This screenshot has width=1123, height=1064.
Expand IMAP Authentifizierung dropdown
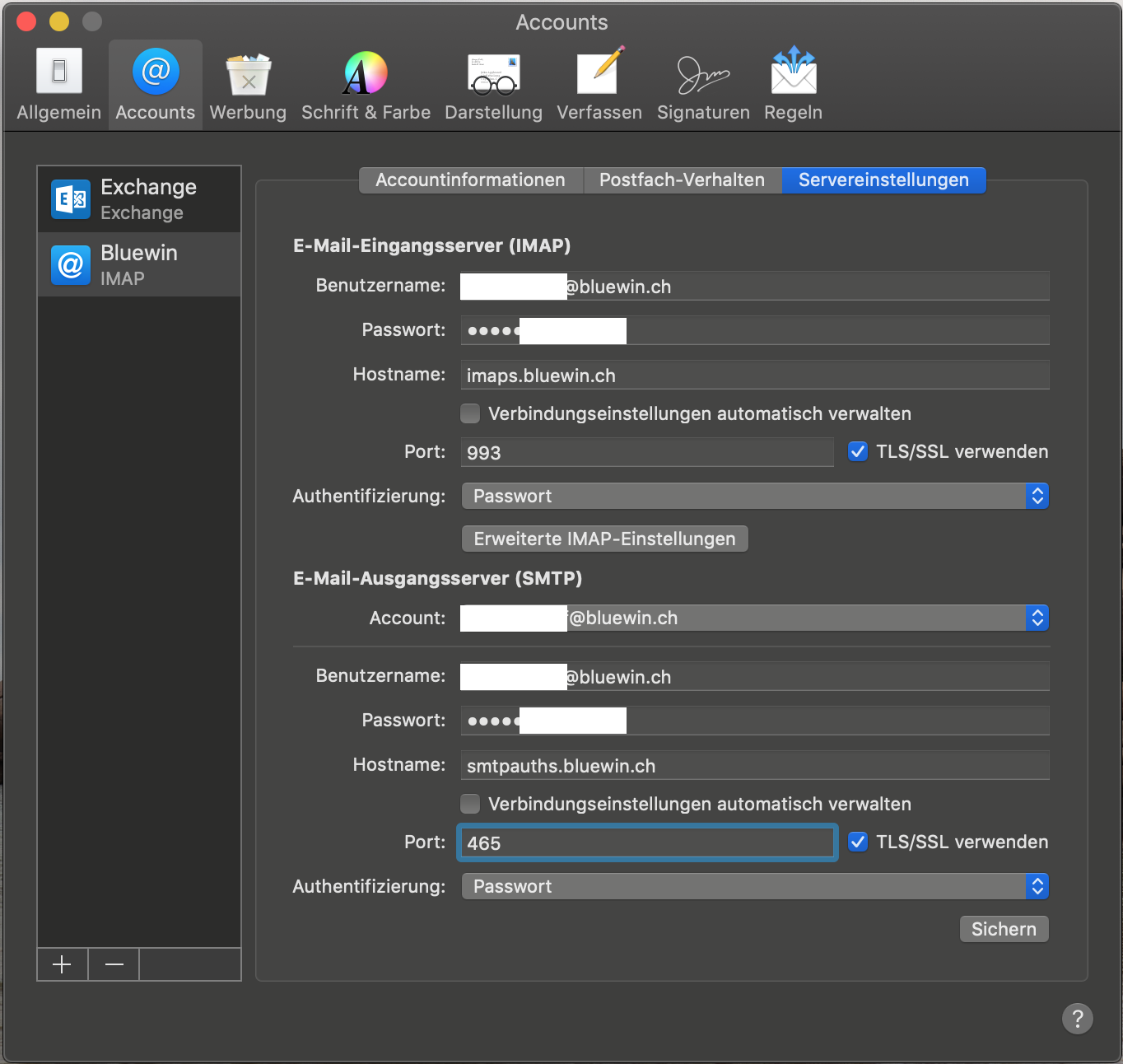pos(754,496)
